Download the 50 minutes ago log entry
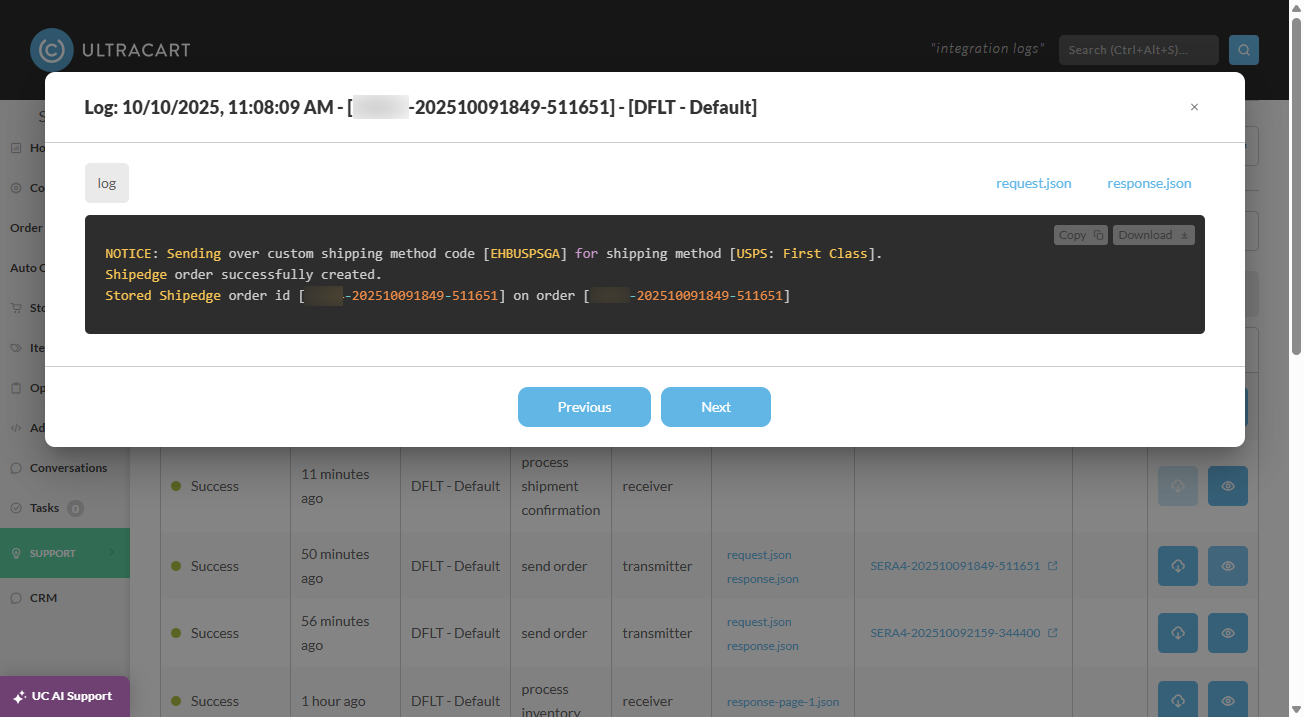This screenshot has width=1304, height=717. 1178,566
